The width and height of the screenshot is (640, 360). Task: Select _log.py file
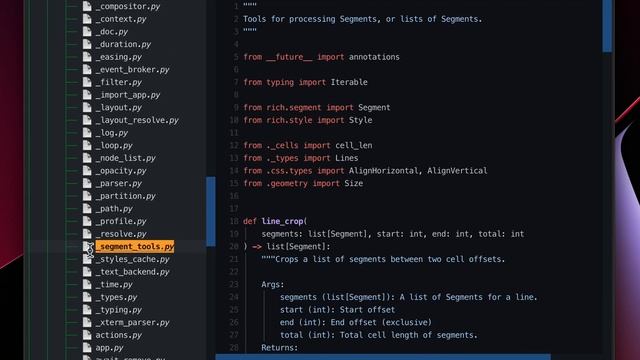[x=111, y=133]
